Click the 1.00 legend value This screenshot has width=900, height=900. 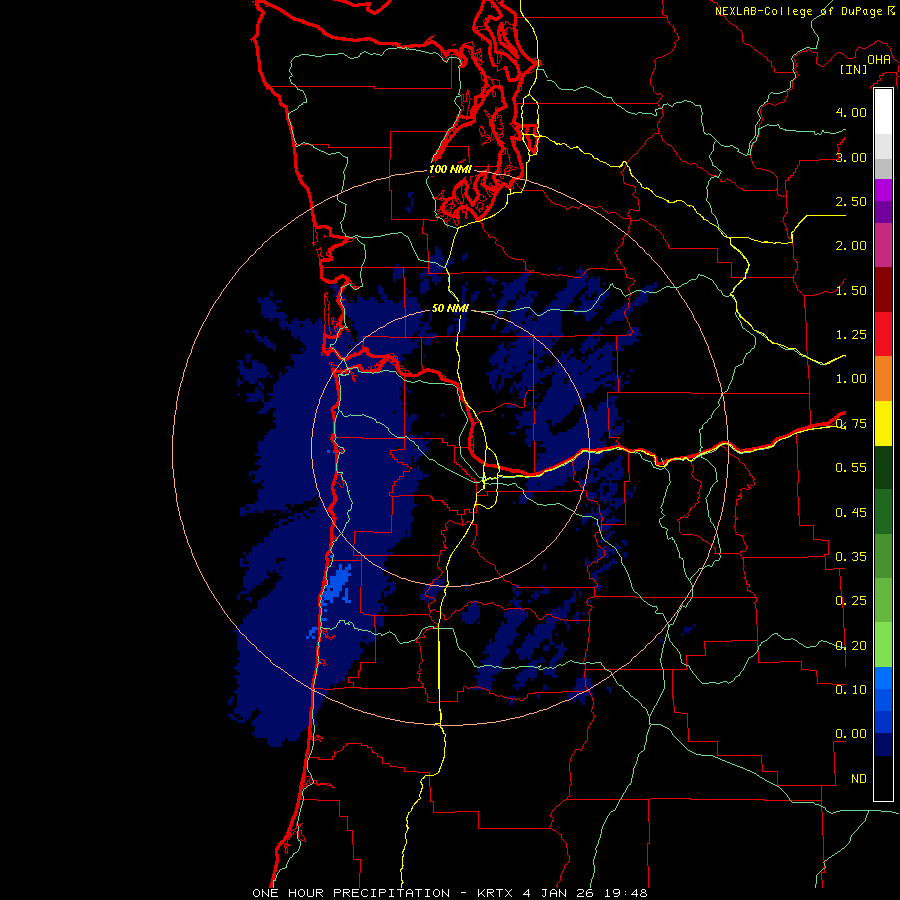851,379
